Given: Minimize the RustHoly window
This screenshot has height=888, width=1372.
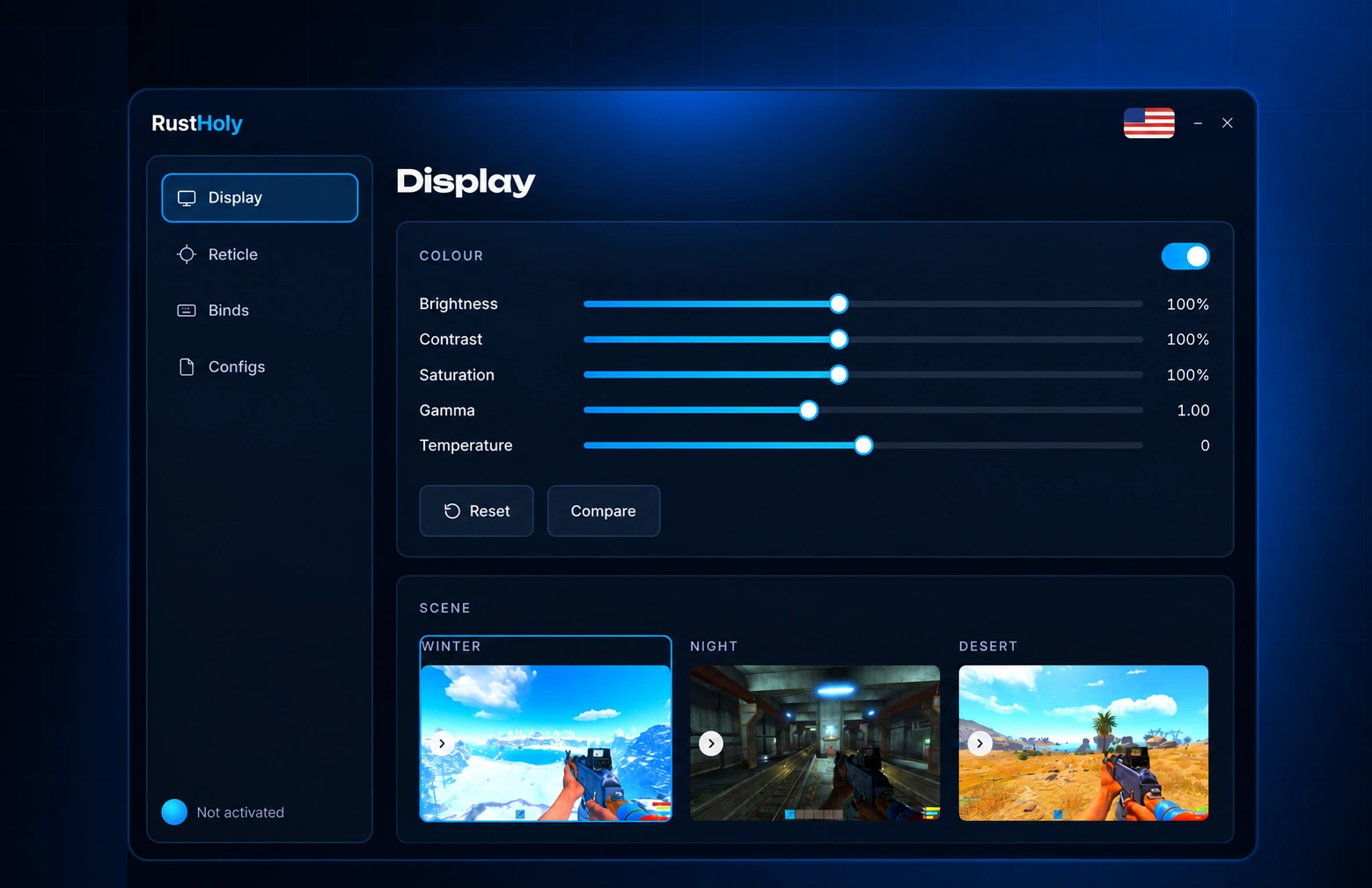Looking at the screenshot, I should (x=1198, y=123).
